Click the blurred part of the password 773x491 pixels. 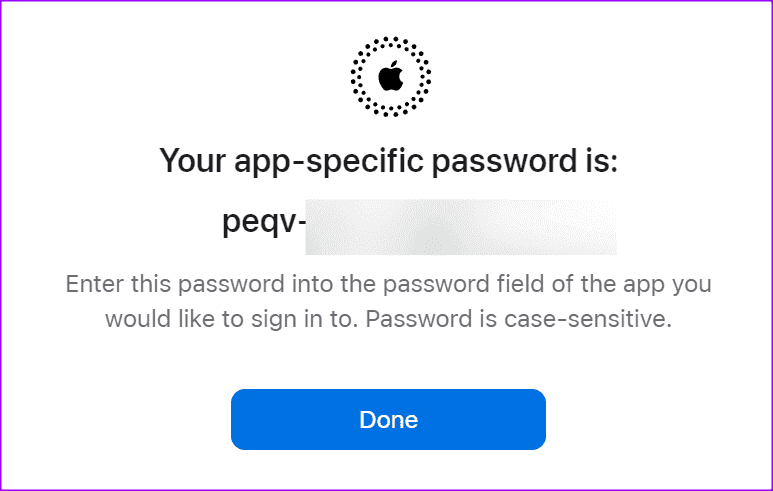click(x=460, y=227)
